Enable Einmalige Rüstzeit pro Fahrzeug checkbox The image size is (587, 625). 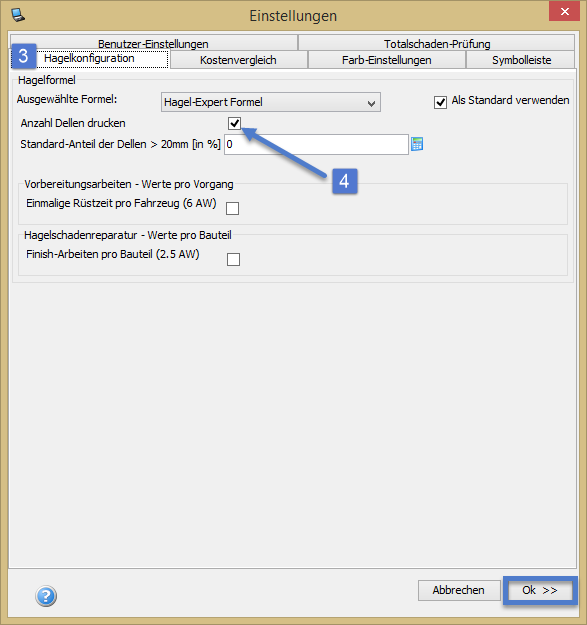point(232,208)
